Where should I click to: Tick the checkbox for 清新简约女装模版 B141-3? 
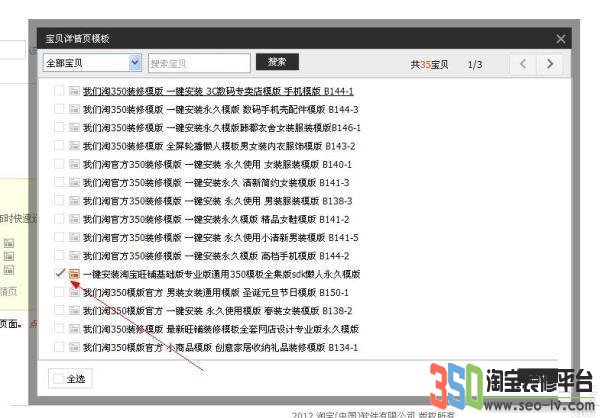point(59,182)
